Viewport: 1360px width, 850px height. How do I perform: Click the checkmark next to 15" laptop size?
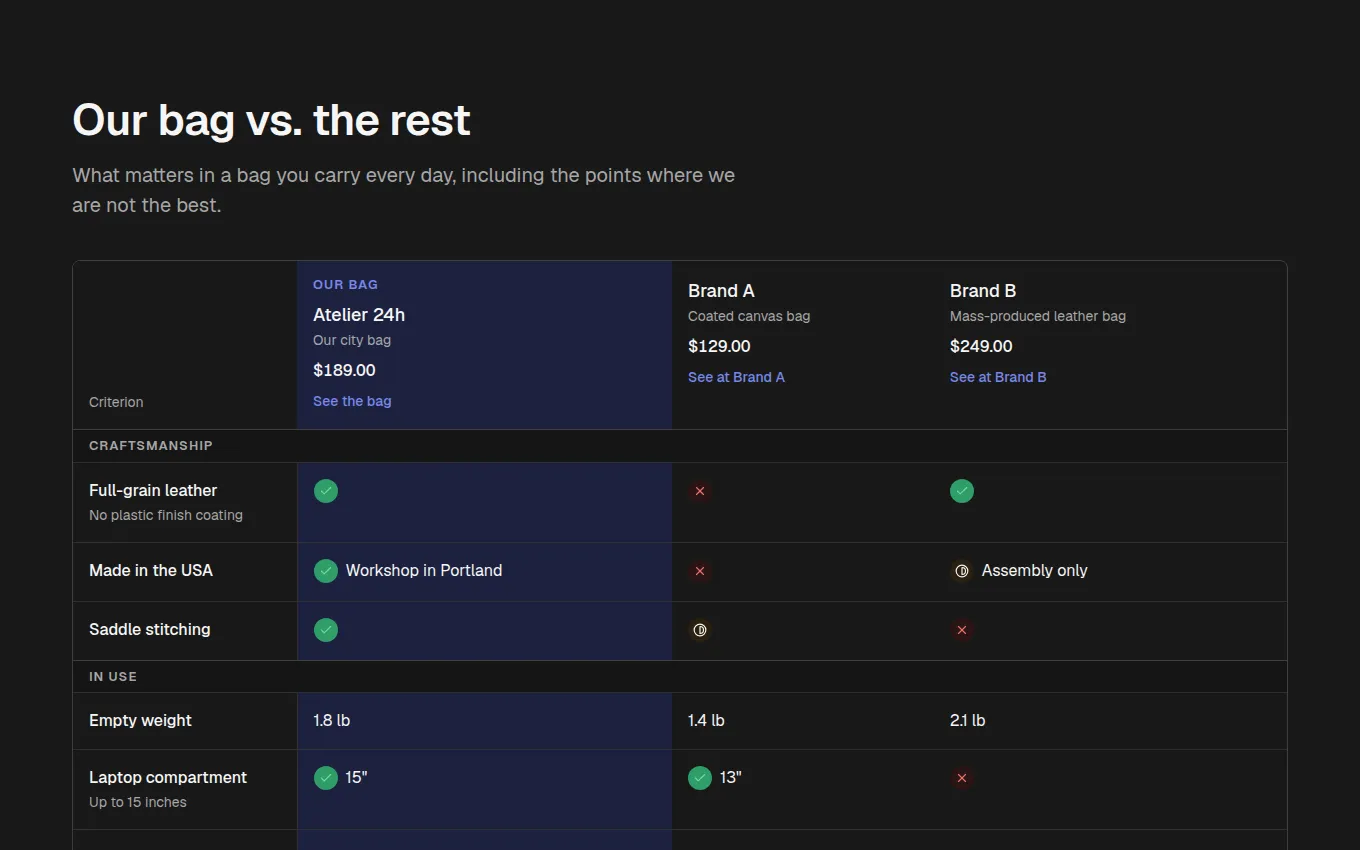[x=326, y=778]
